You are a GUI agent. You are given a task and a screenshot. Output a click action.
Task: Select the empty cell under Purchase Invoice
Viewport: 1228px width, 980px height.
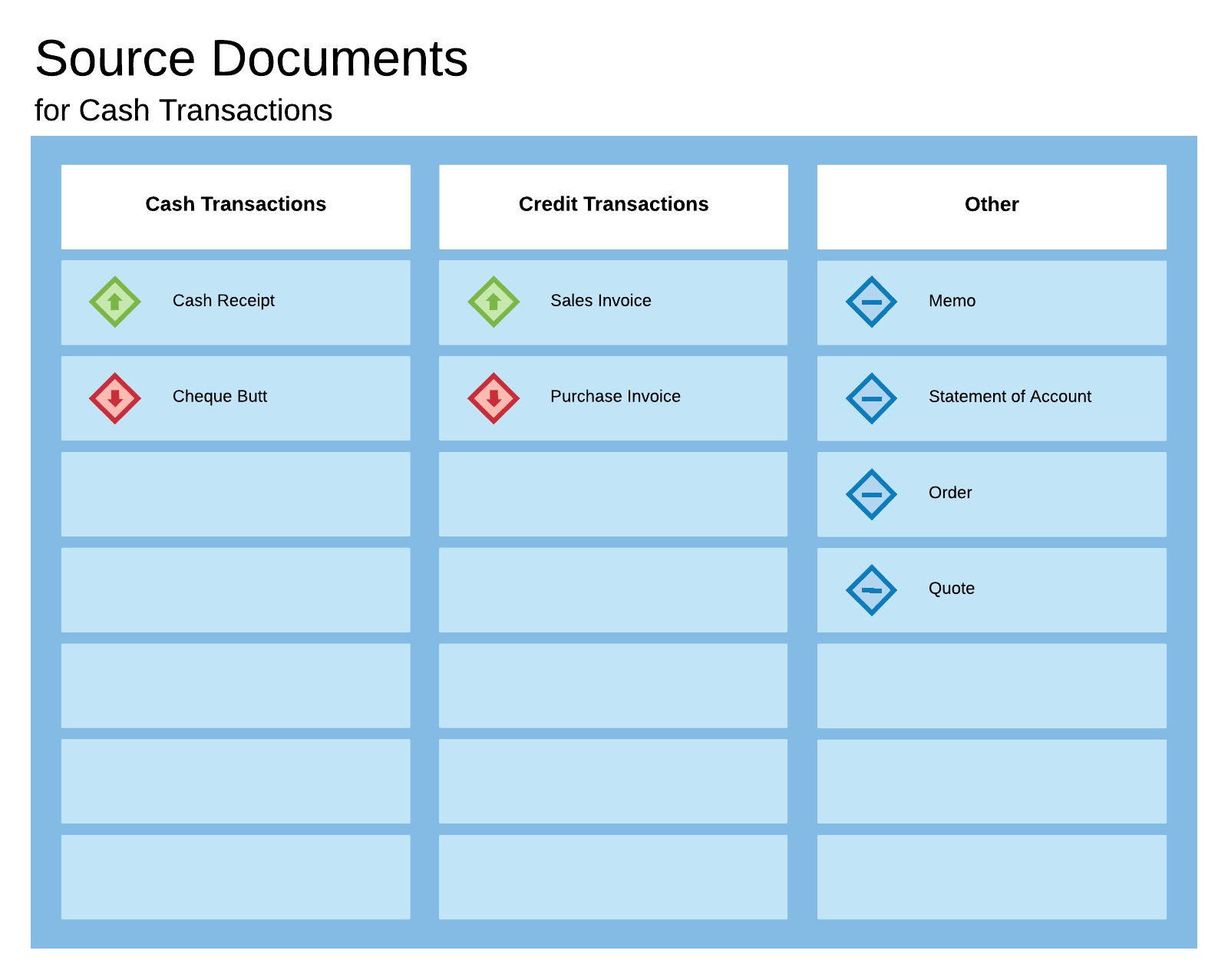(x=613, y=494)
